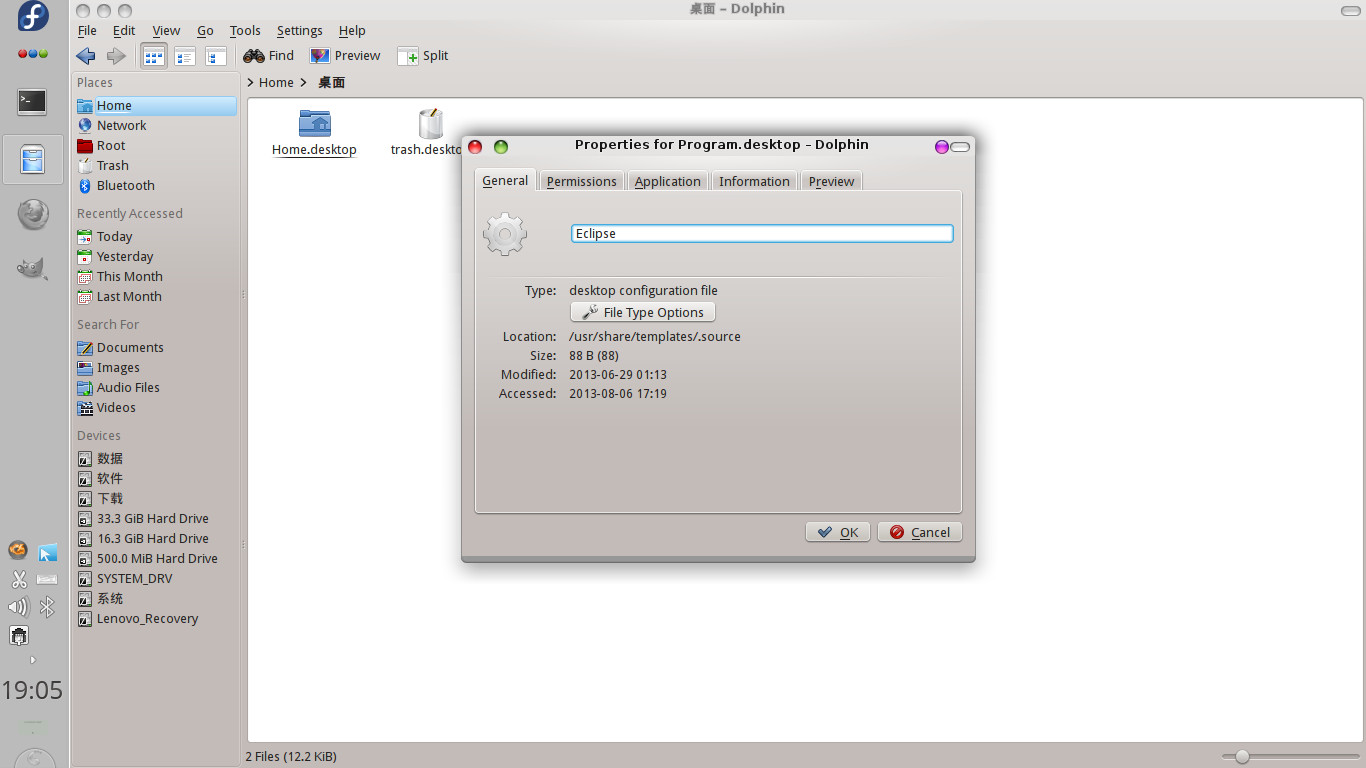Screen dimensions: 1366x768
Task: Click the Dolphin file manager panel icon
Action: point(33,159)
